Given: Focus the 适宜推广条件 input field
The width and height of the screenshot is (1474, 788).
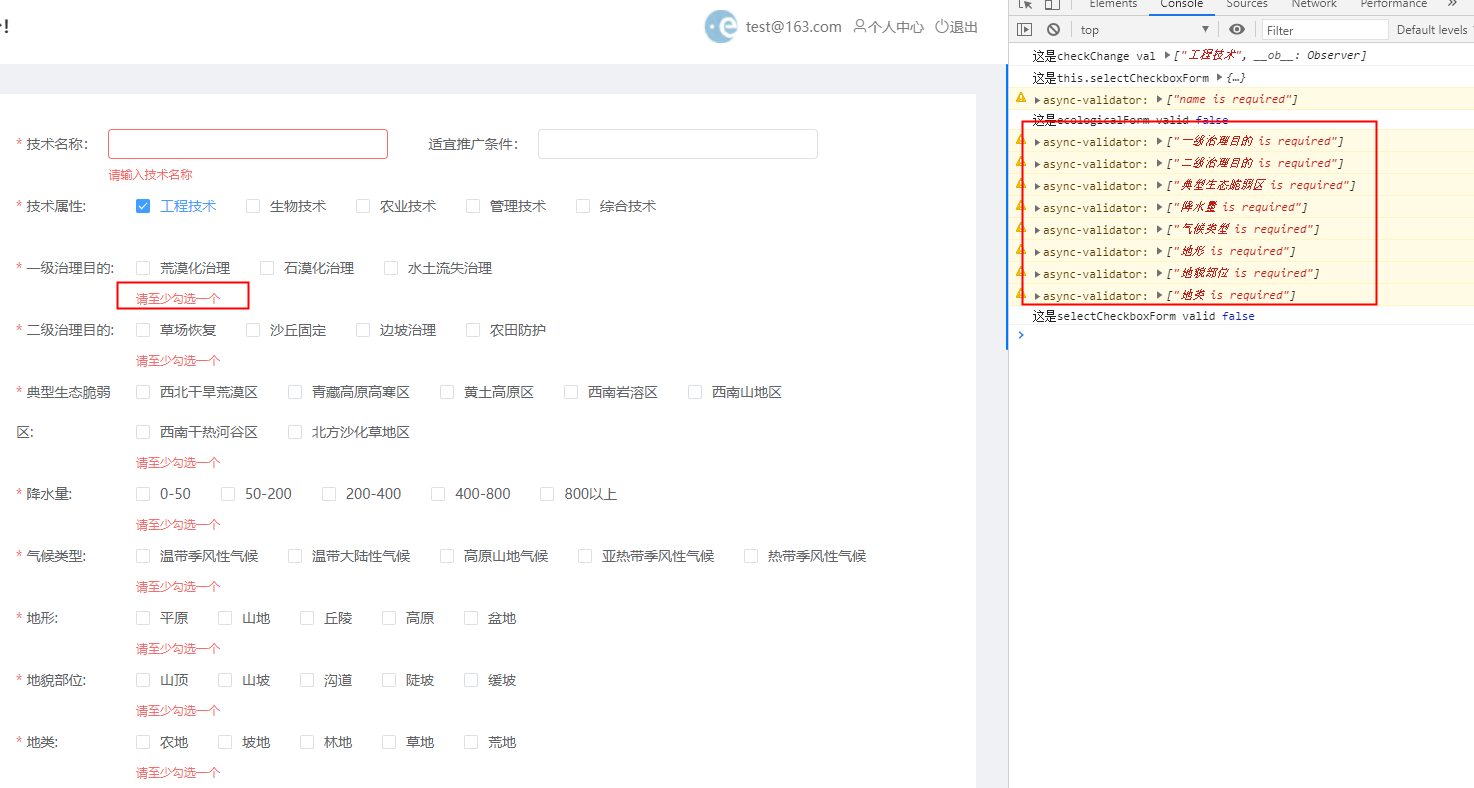Looking at the screenshot, I should 678,144.
